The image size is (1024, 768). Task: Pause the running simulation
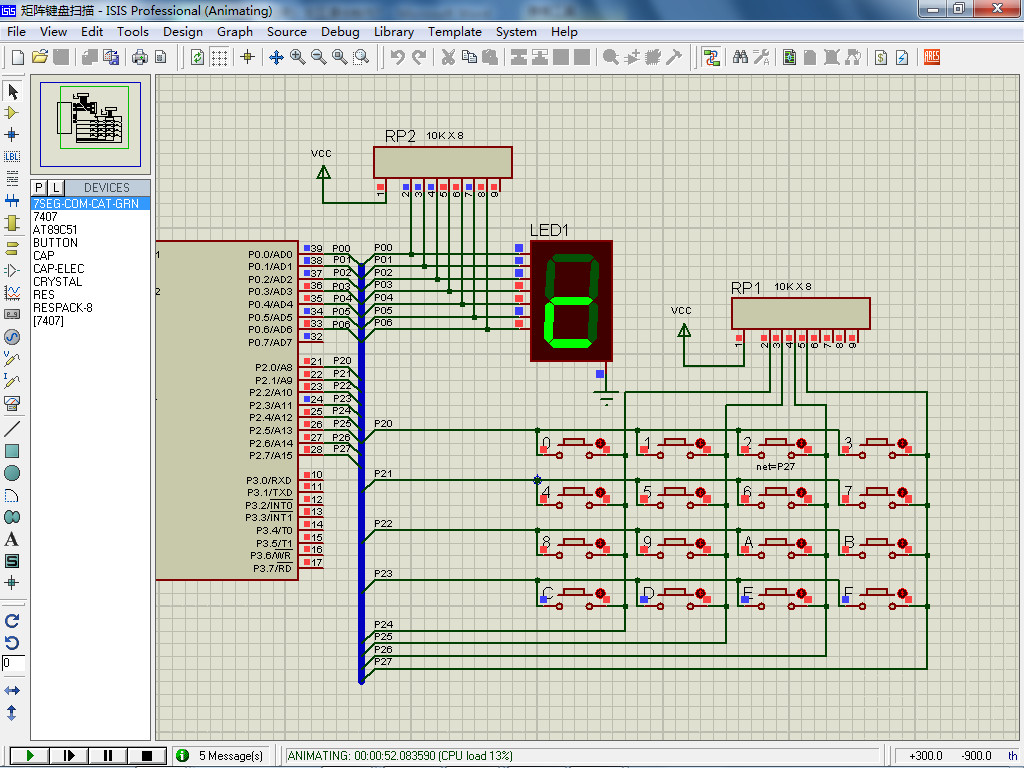pos(108,756)
